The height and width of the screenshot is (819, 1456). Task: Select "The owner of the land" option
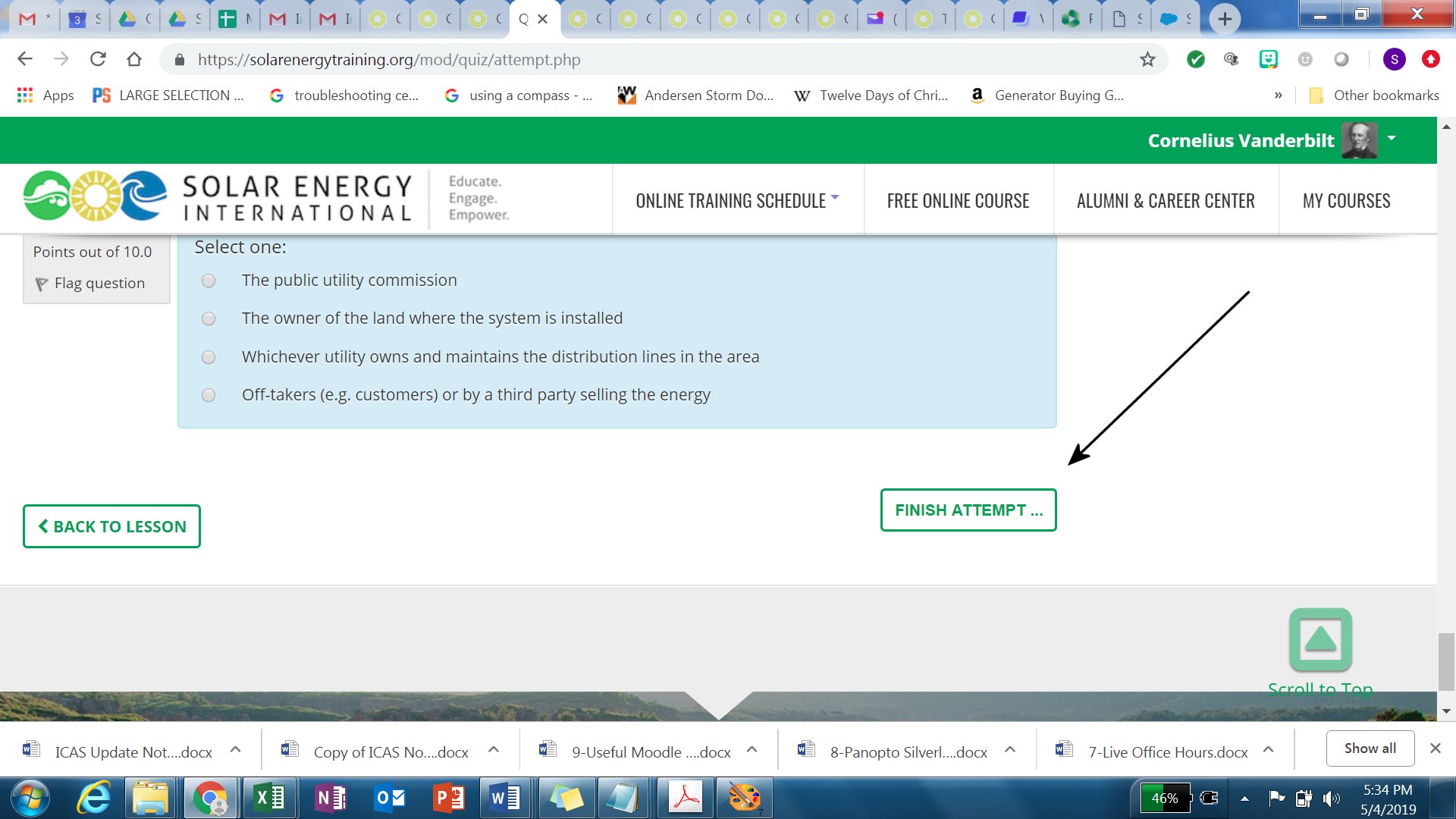(x=209, y=319)
